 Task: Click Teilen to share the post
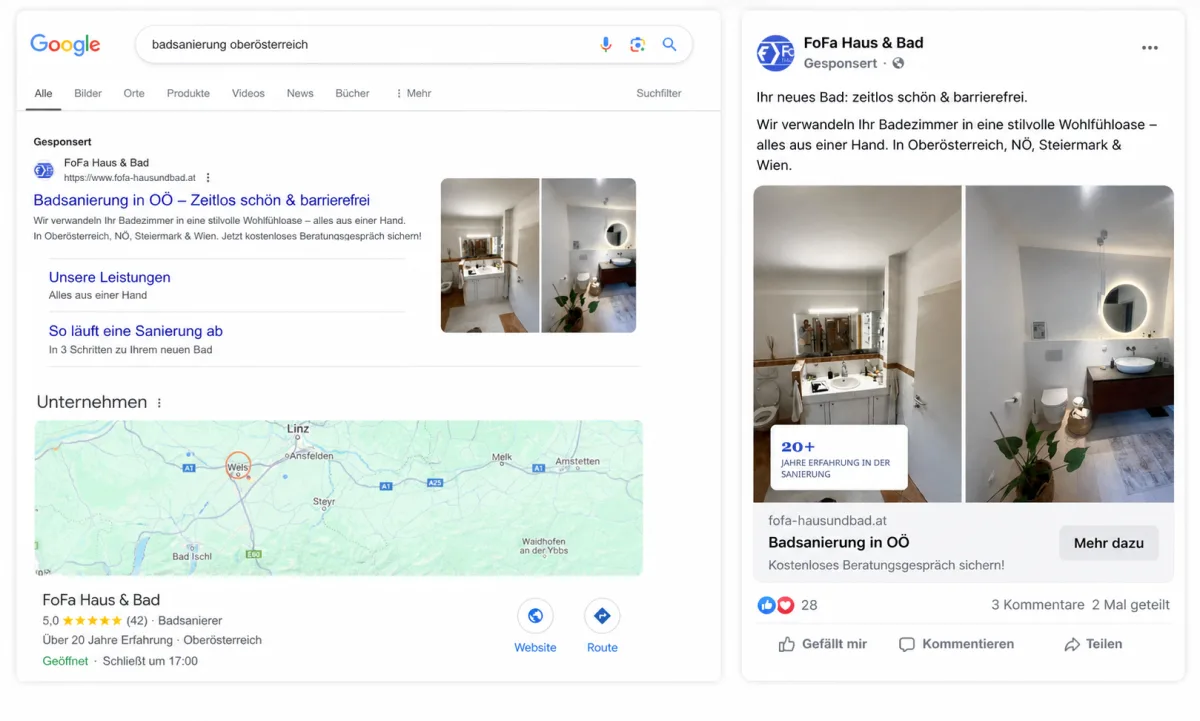click(1093, 644)
